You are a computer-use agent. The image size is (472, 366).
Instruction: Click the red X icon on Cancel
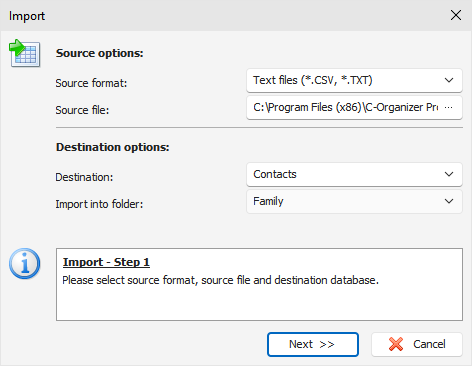396,344
